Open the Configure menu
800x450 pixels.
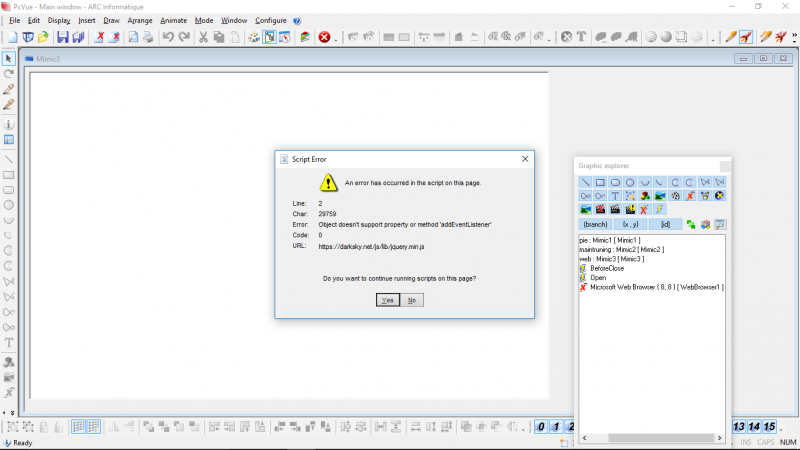(270, 20)
